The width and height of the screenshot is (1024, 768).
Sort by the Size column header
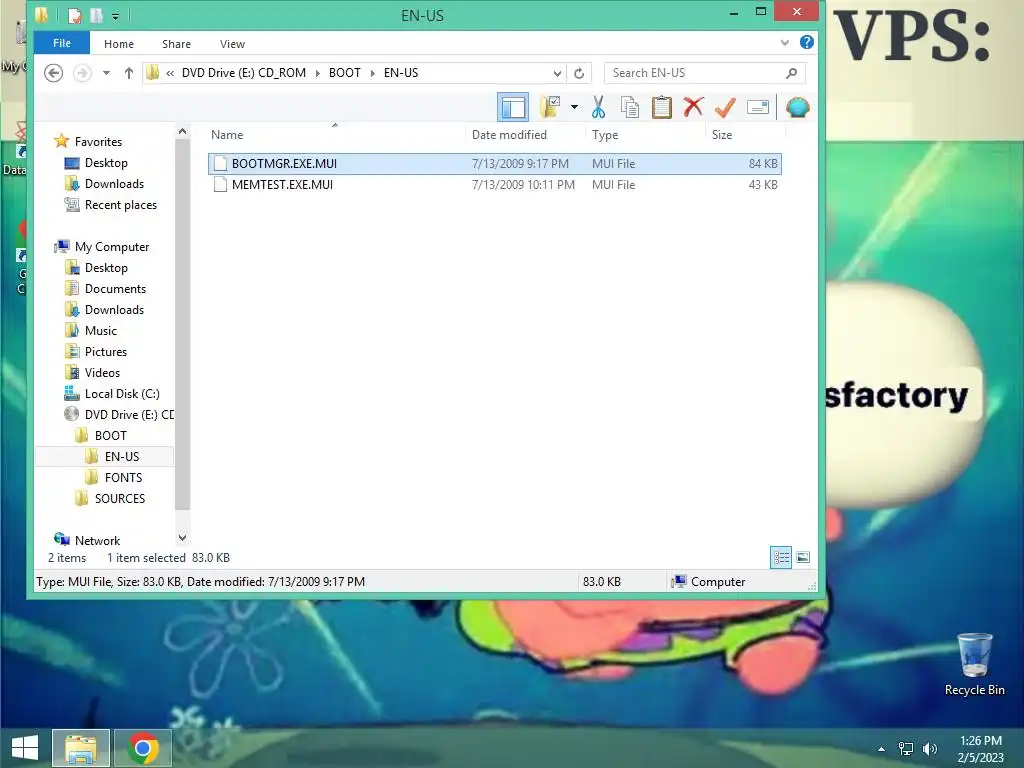tap(722, 135)
